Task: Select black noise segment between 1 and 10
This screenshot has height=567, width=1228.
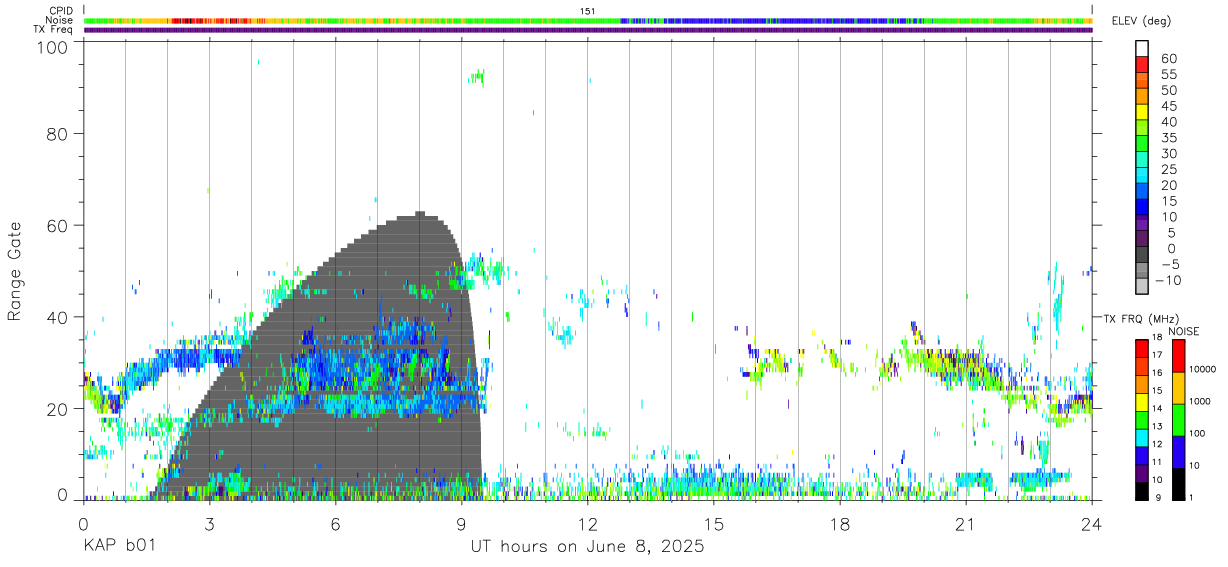Action: [x=1180, y=483]
